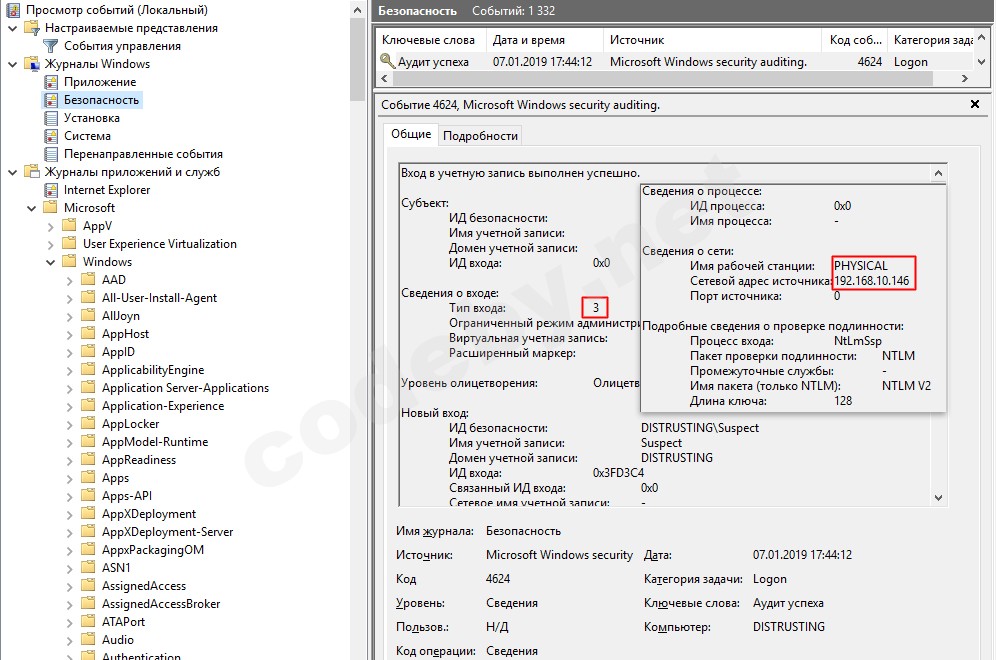Click the Установка log icon

[51, 118]
